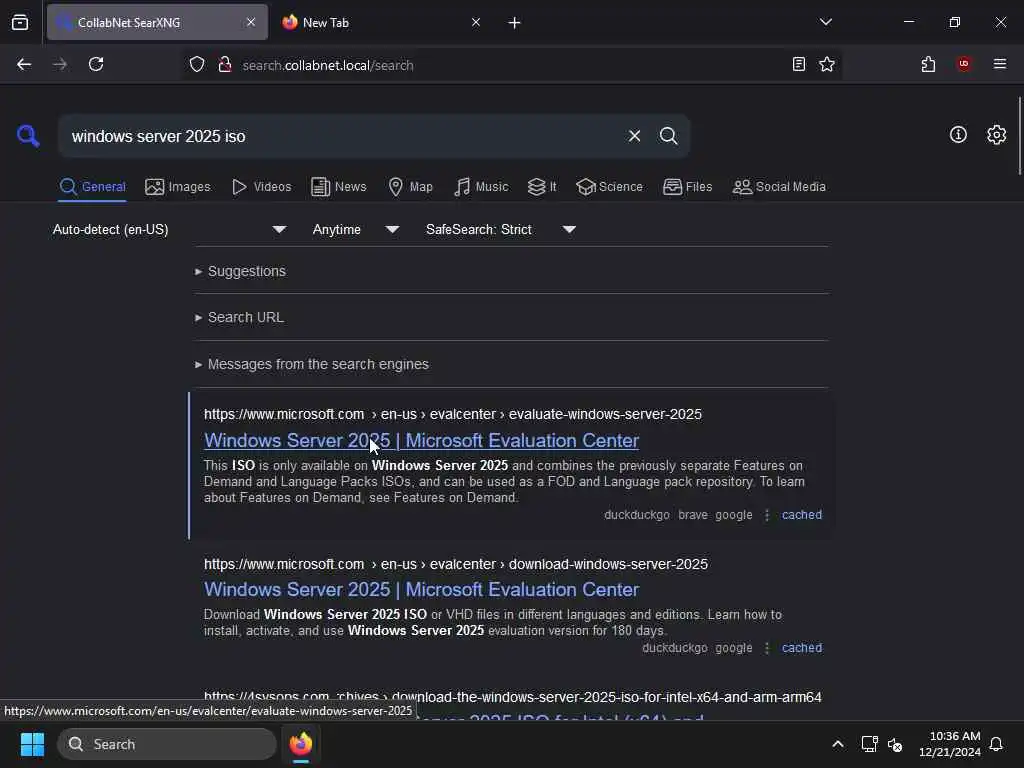1024x768 pixels.
Task: Open the Anytime time range dropdown
Action: click(x=356, y=229)
